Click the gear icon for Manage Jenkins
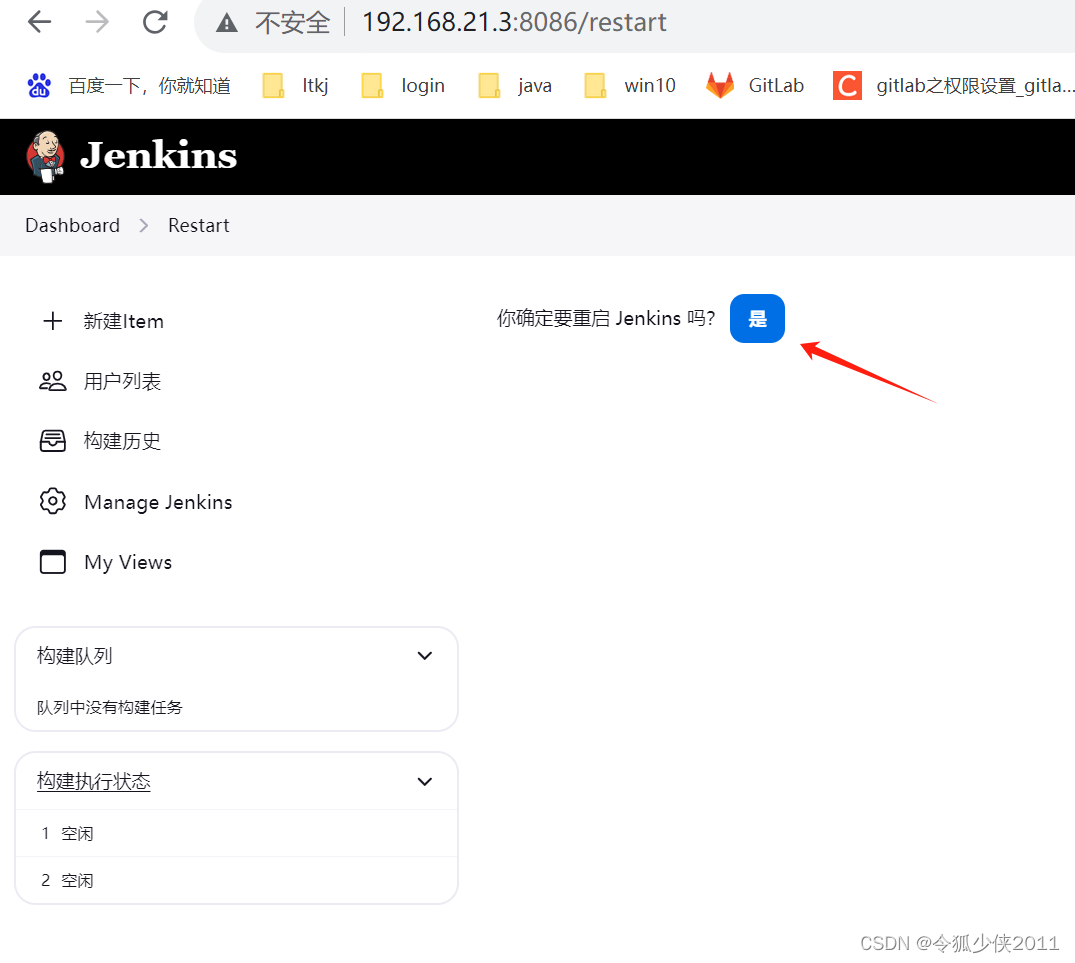Viewport: 1075px width, 963px height. 53,501
